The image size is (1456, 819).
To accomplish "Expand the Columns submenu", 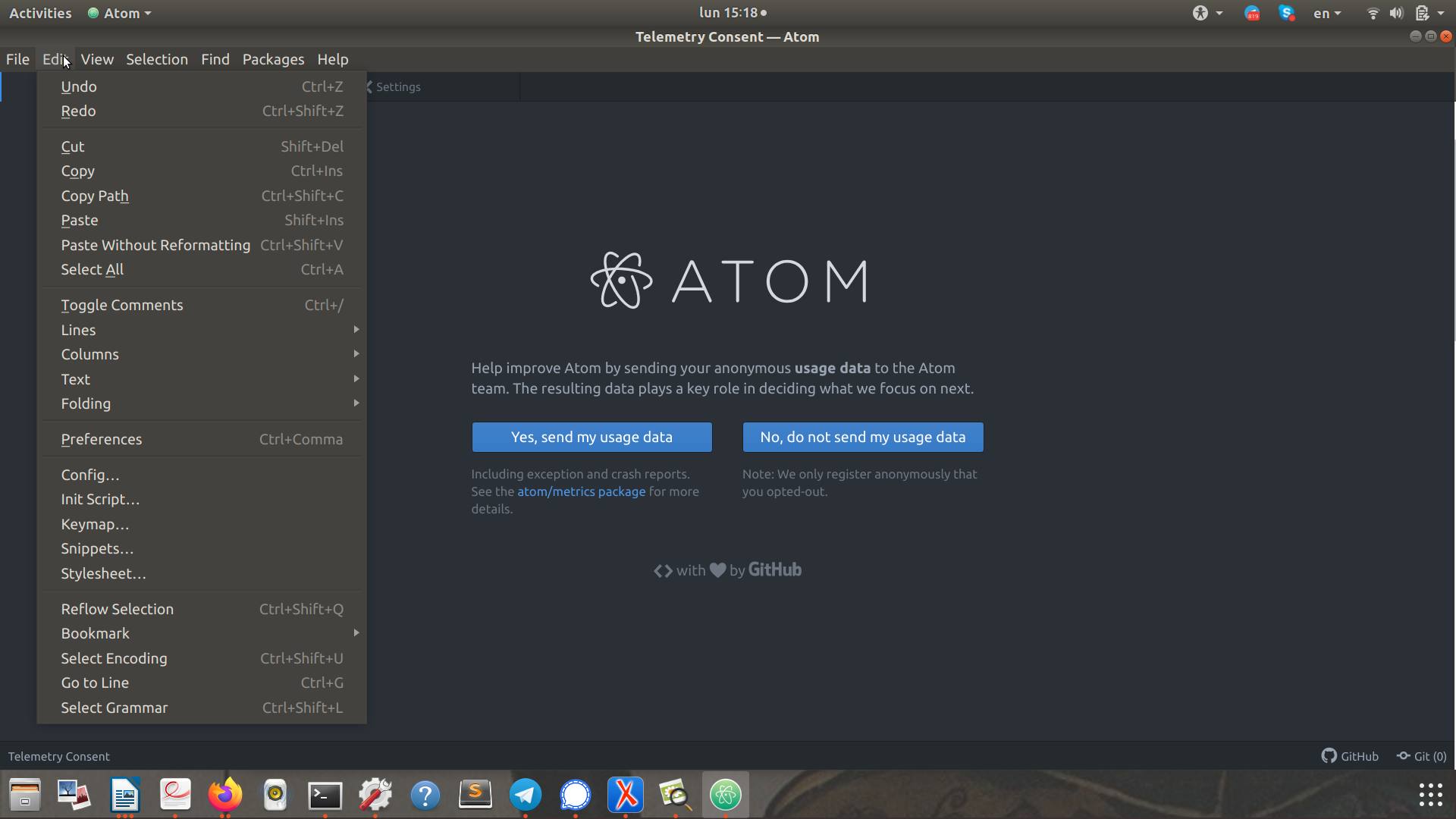I will (202, 354).
